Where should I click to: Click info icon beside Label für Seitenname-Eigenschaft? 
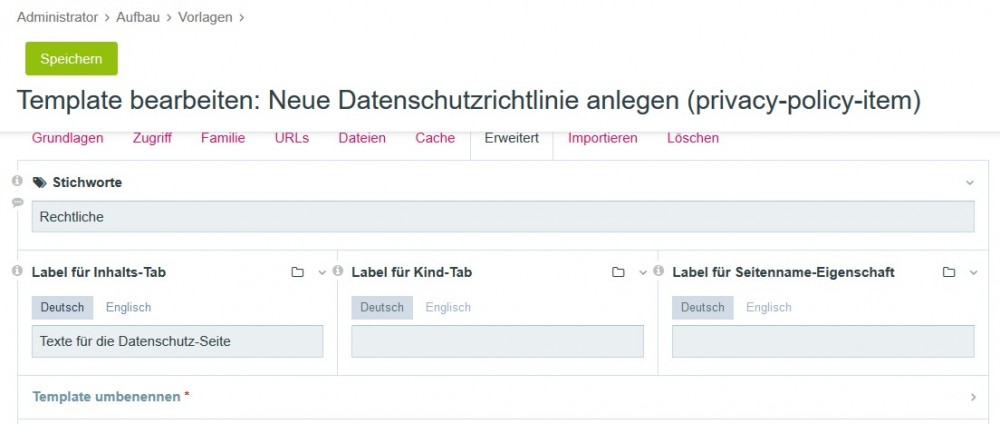659,271
